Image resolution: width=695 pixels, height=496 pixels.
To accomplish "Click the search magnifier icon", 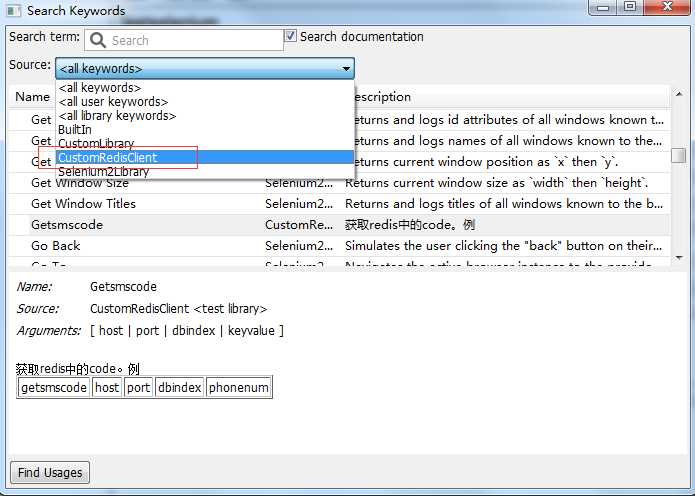I will pyautogui.click(x=98, y=40).
